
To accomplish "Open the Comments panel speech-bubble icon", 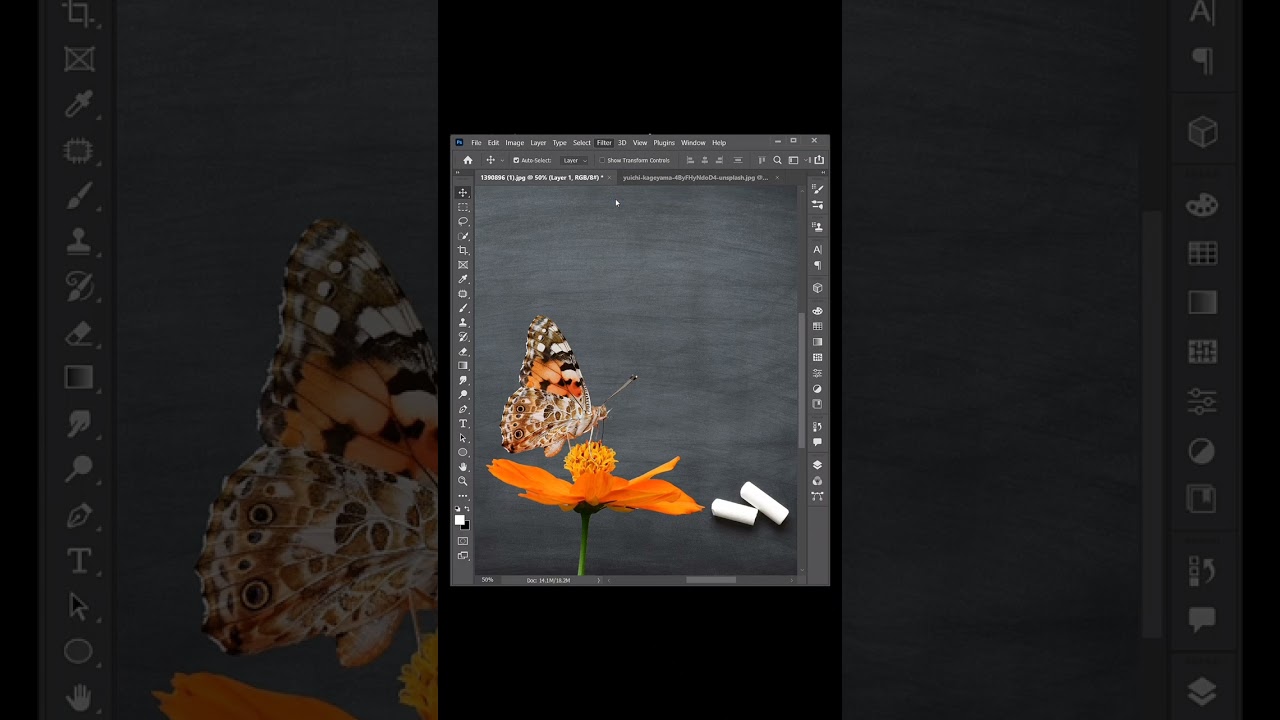I will coord(817,442).
